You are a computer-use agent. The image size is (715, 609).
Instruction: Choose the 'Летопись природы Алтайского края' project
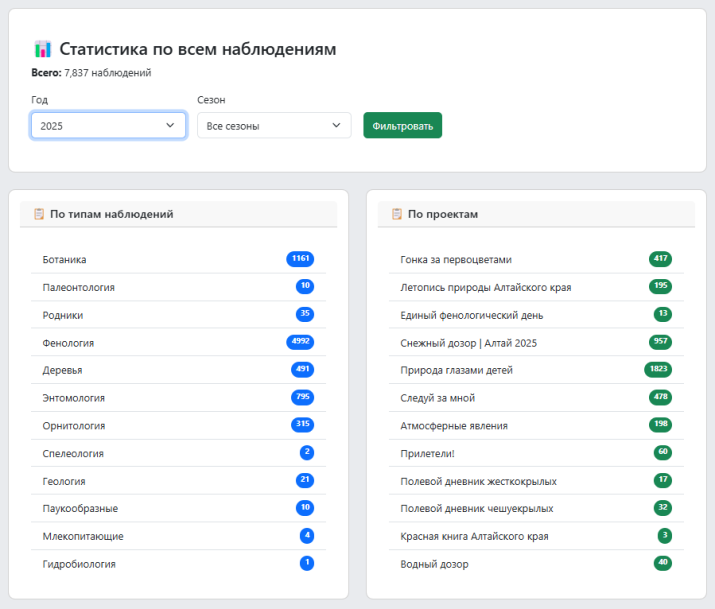pos(485,287)
